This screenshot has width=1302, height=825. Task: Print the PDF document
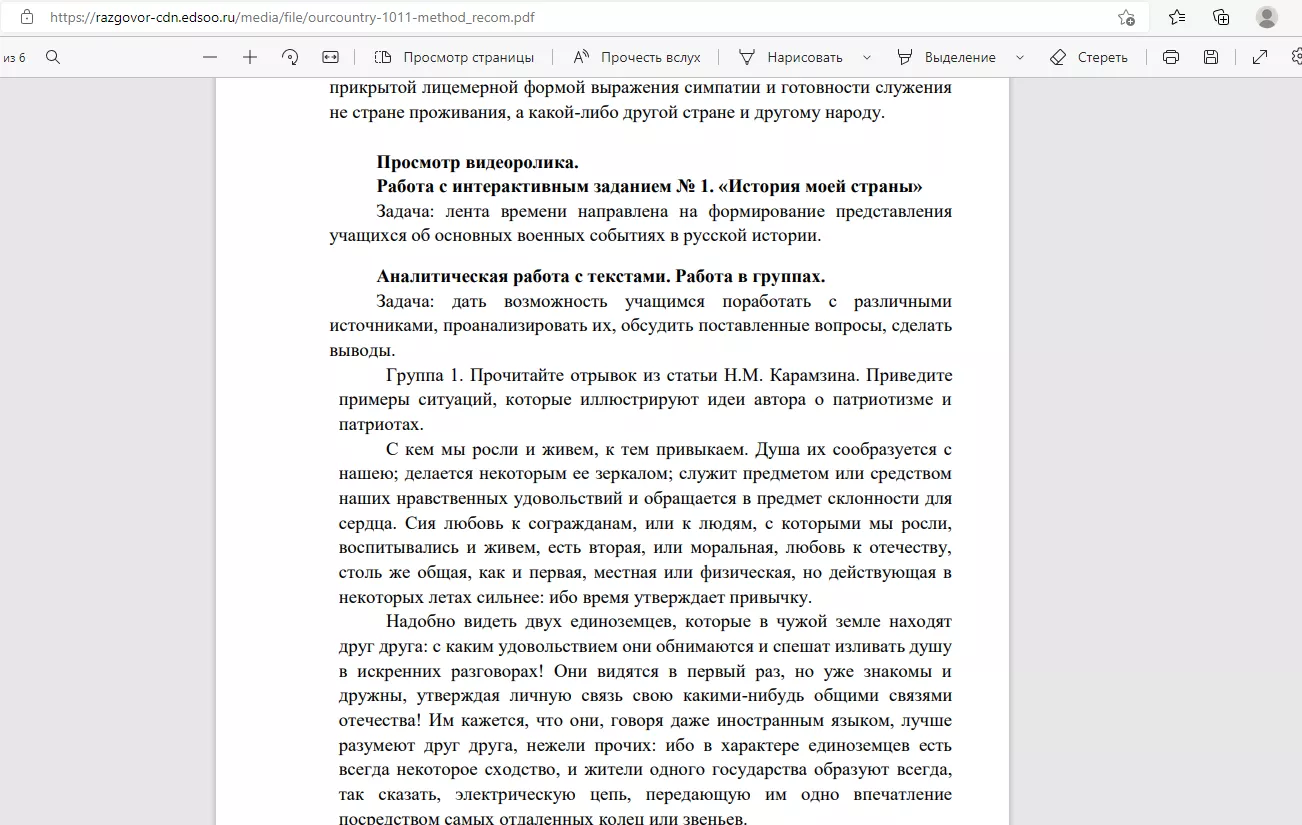1171,57
